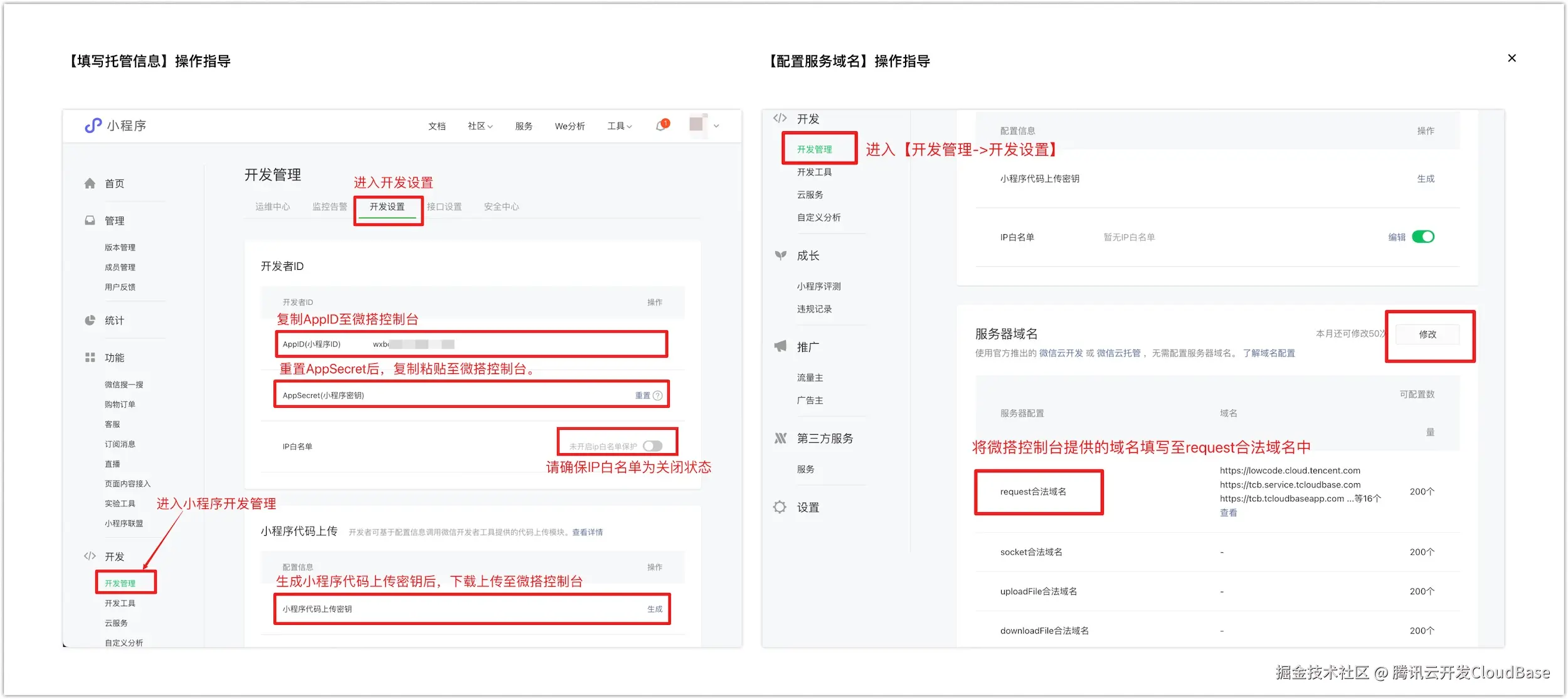Toggle the IP whitelist protection switch off state

652,446
